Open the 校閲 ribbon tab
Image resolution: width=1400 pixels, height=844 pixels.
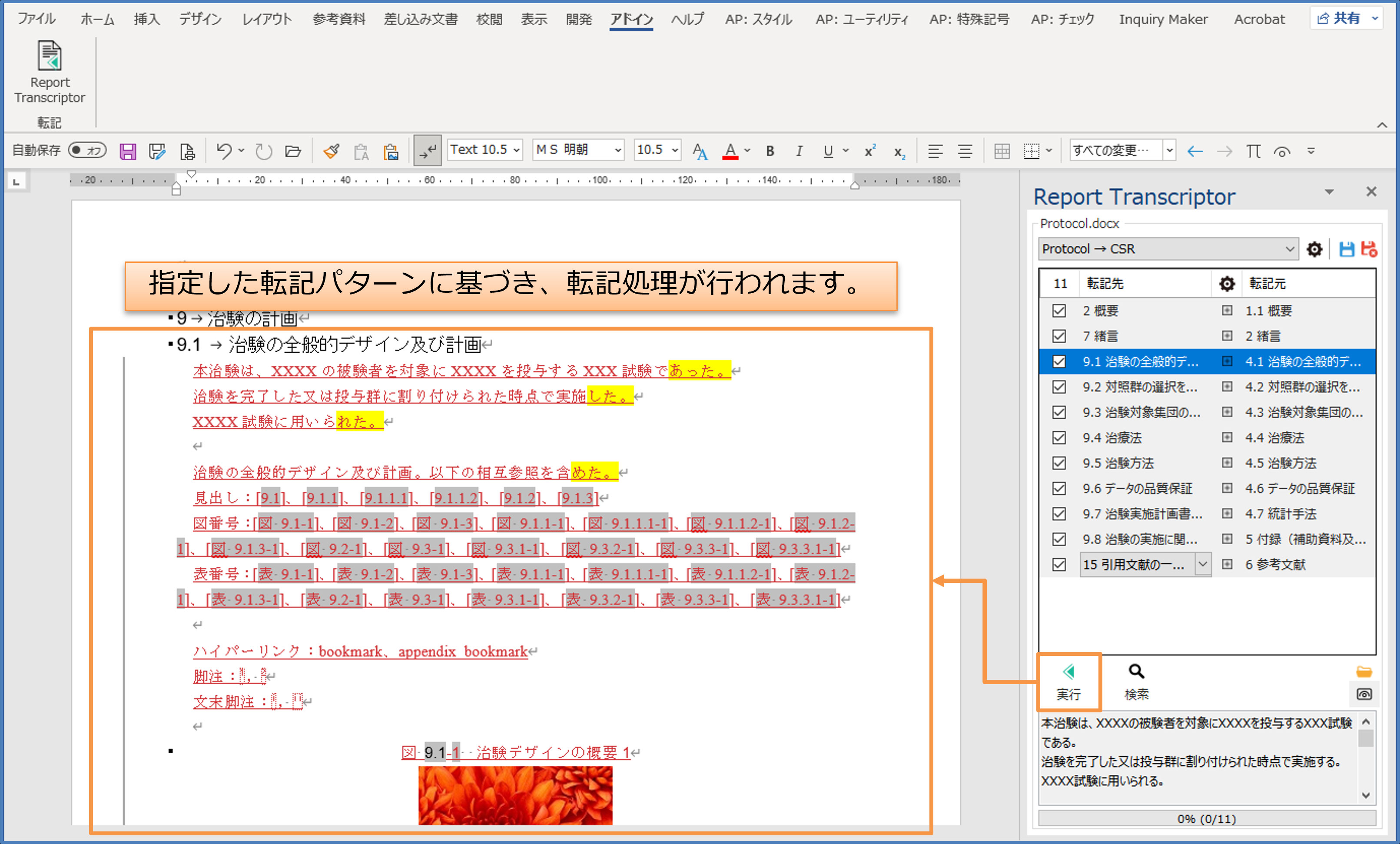click(x=489, y=19)
